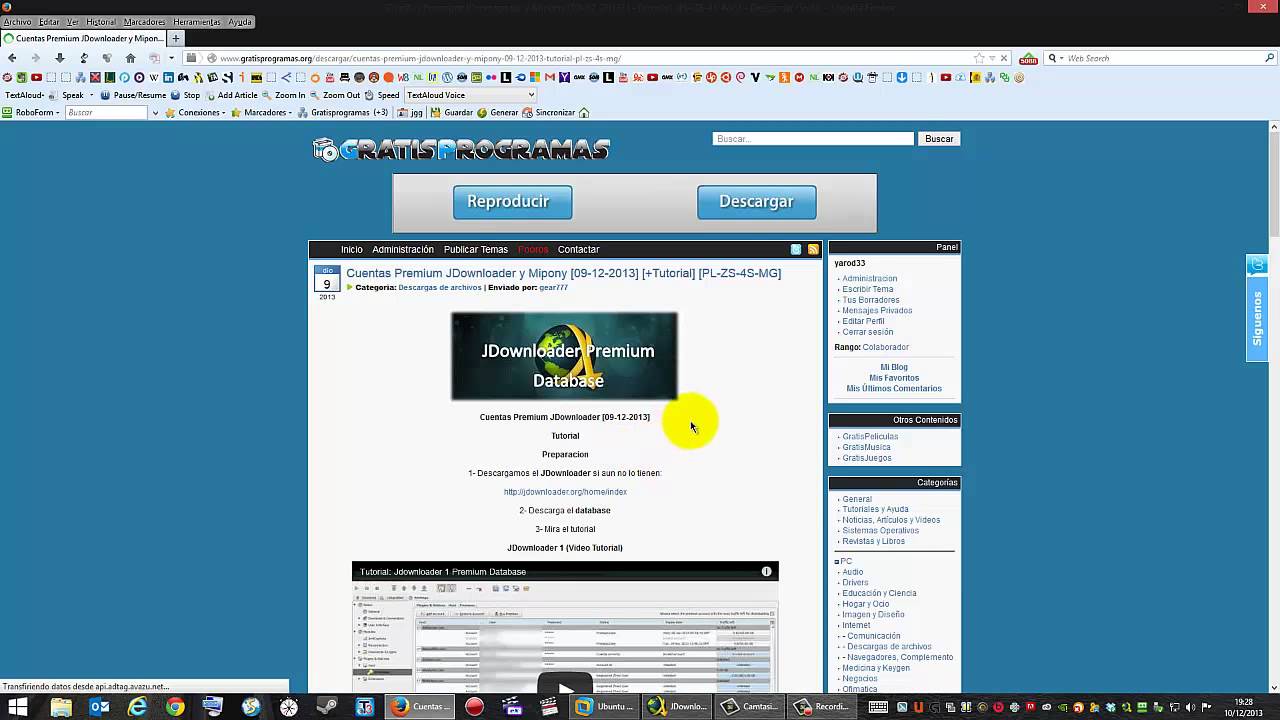The width and height of the screenshot is (1280, 720).
Task: Open the Marcadores menu in menu bar
Action: (x=144, y=22)
